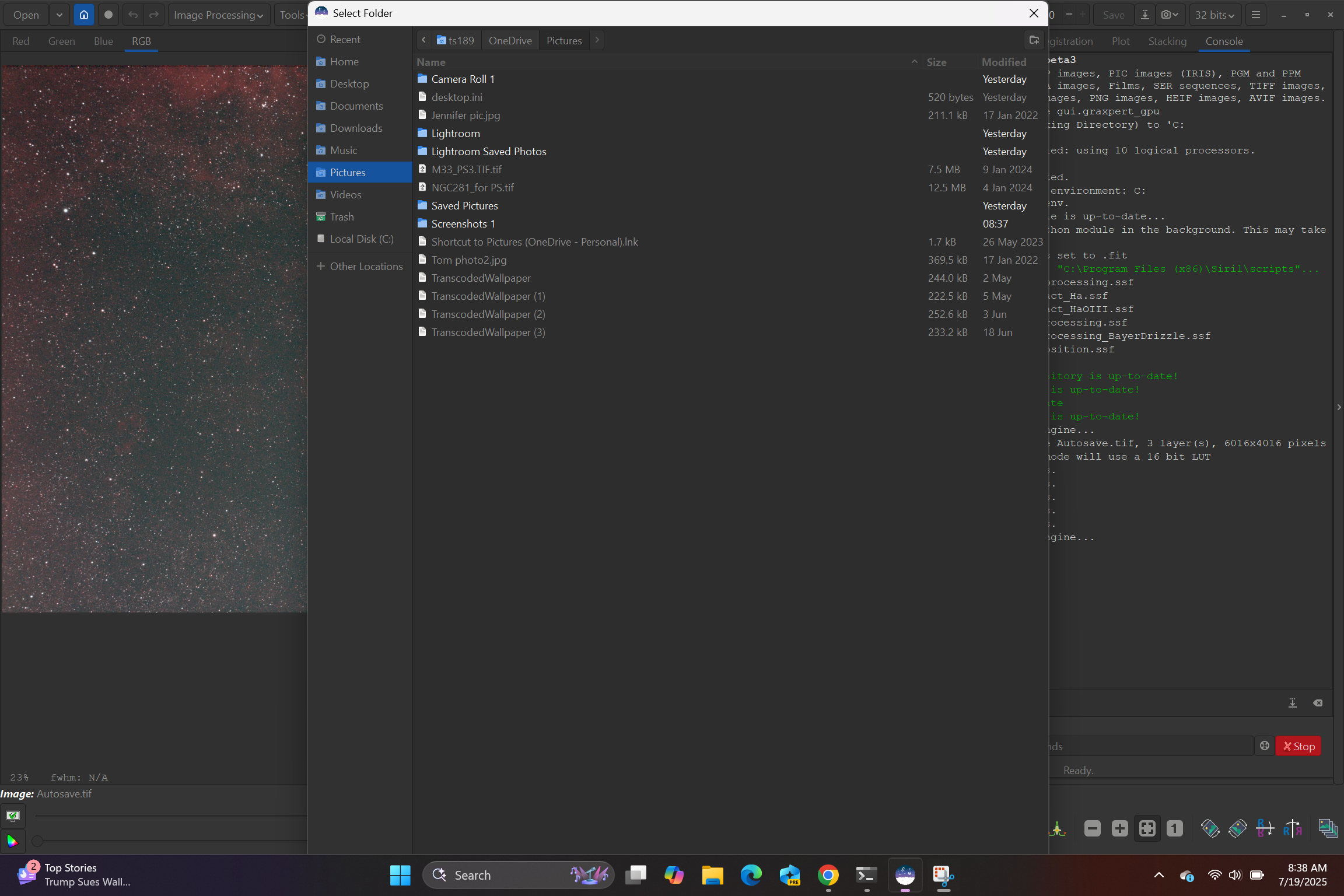Open the 32 bits dropdown
1344x896 pixels.
pos(1215,15)
